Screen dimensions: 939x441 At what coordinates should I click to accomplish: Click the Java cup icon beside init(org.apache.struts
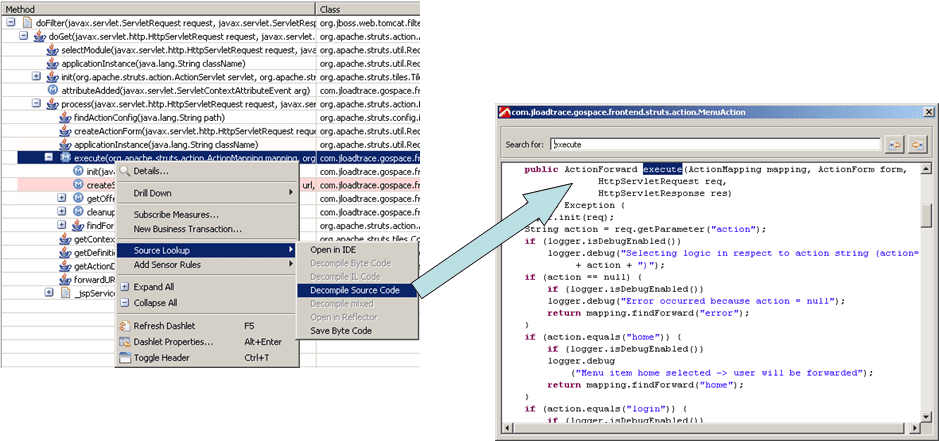coord(53,77)
